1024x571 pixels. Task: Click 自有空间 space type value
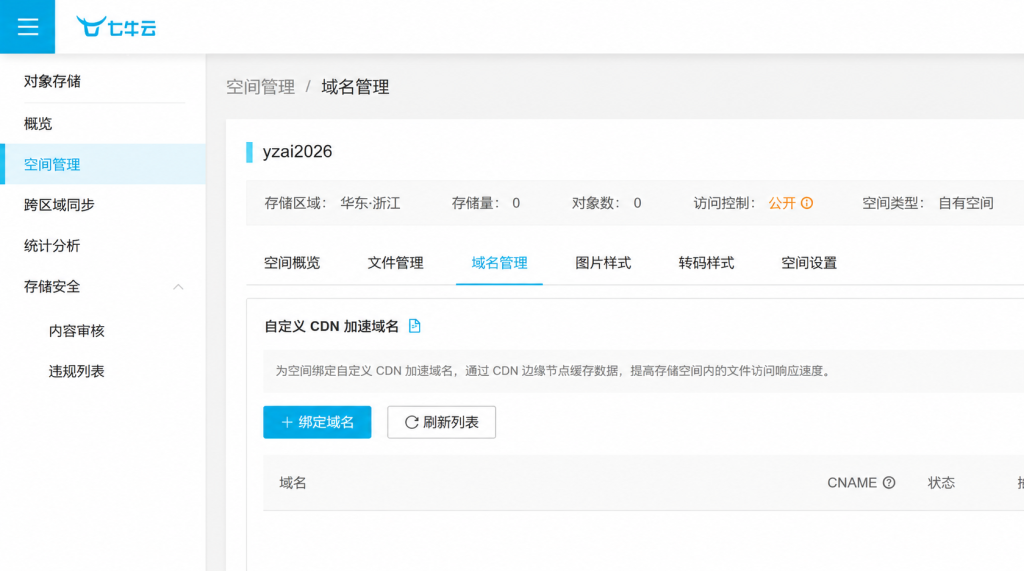[966, 203]
